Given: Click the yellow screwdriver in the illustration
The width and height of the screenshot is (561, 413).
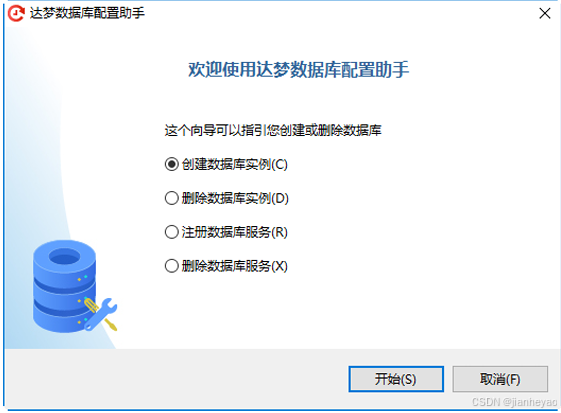Looking at the screenshot, I should [x=101, y=315].
